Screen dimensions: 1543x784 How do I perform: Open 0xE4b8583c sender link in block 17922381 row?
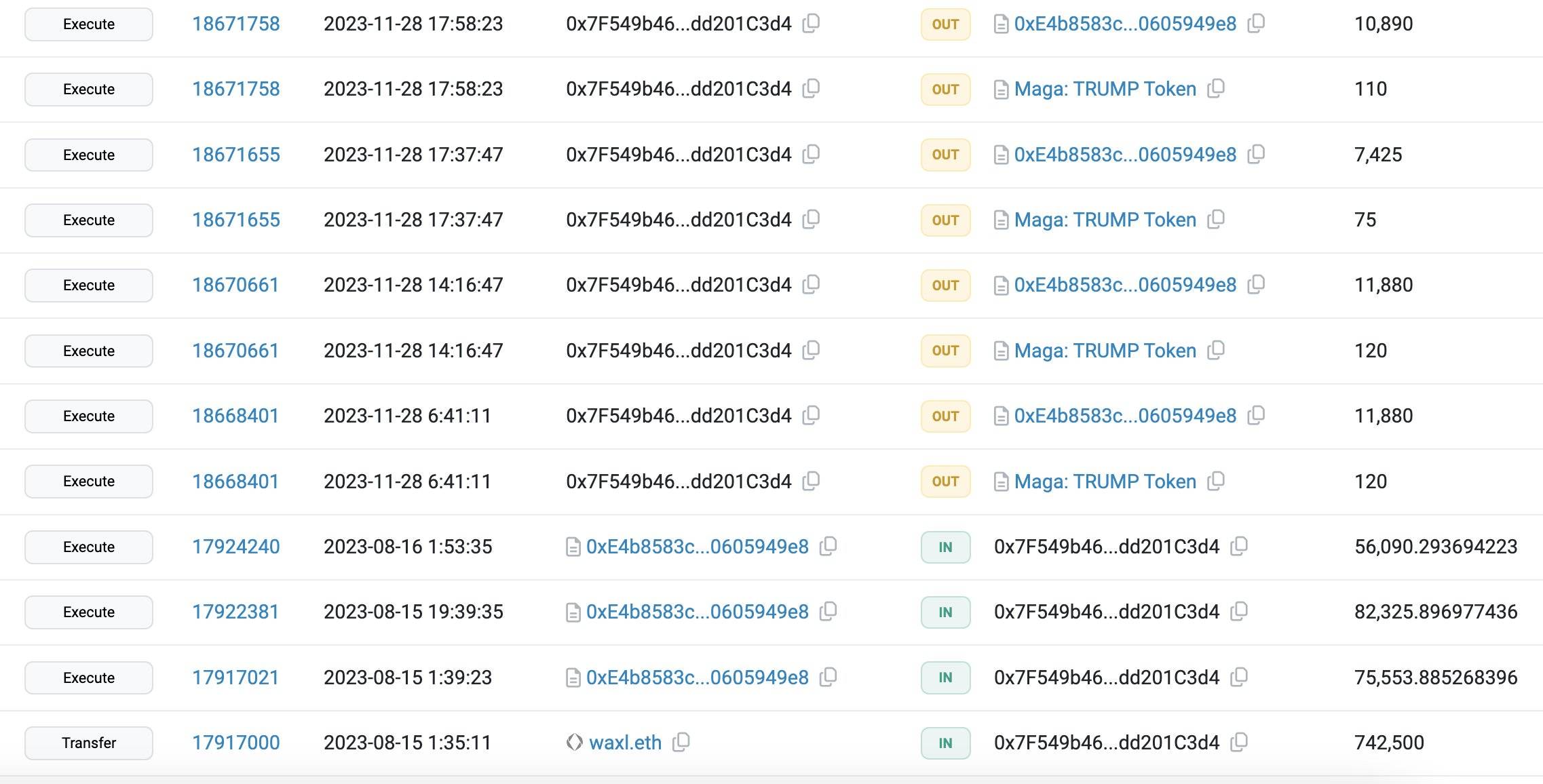coord(697,612)
